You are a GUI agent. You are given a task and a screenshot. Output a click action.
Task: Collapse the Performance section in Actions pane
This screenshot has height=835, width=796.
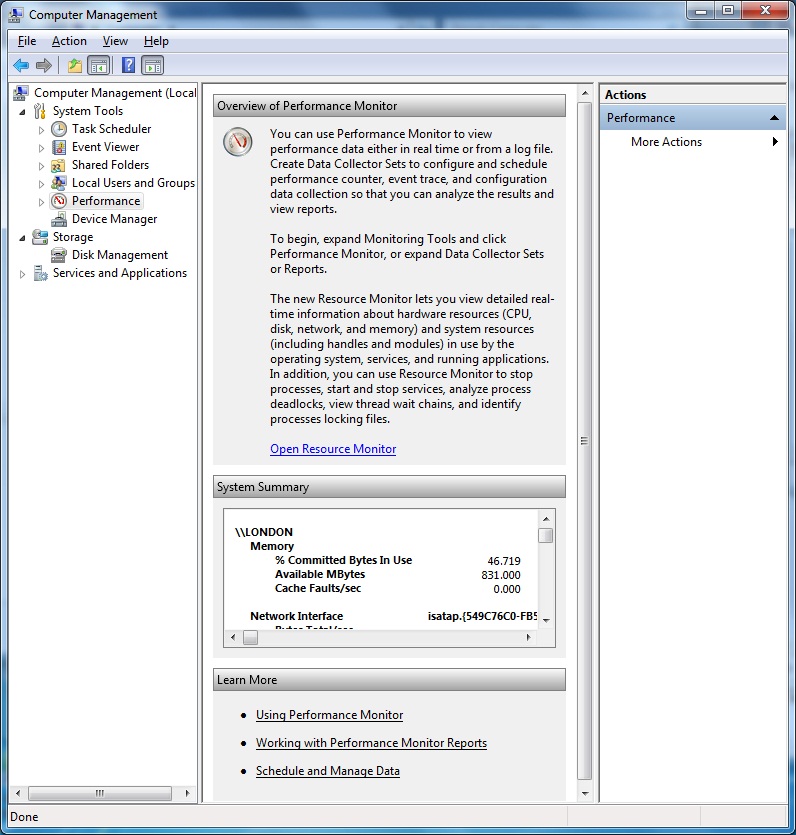coord(774,118)
